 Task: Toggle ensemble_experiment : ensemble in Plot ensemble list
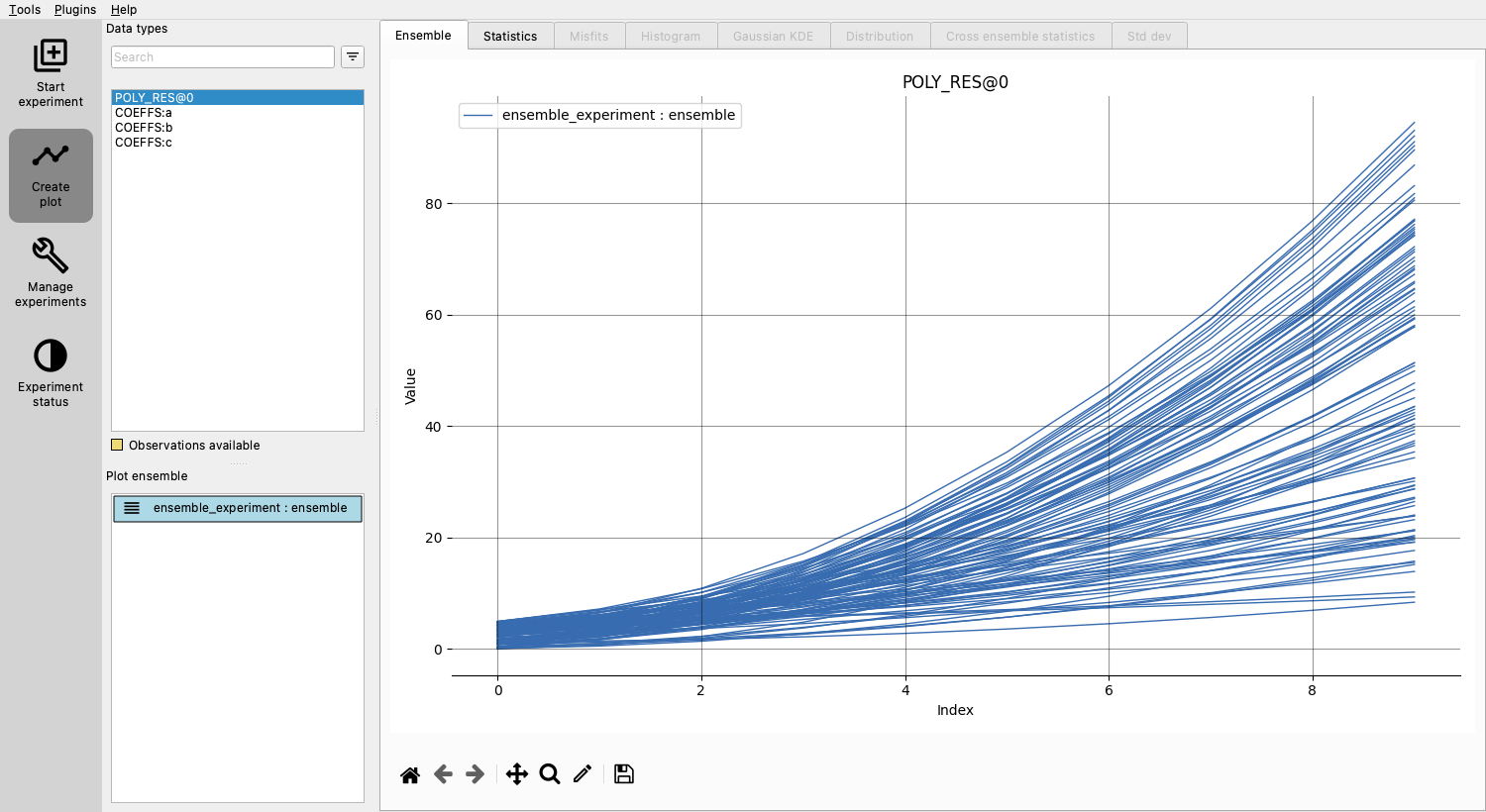(x=238, y=508)
